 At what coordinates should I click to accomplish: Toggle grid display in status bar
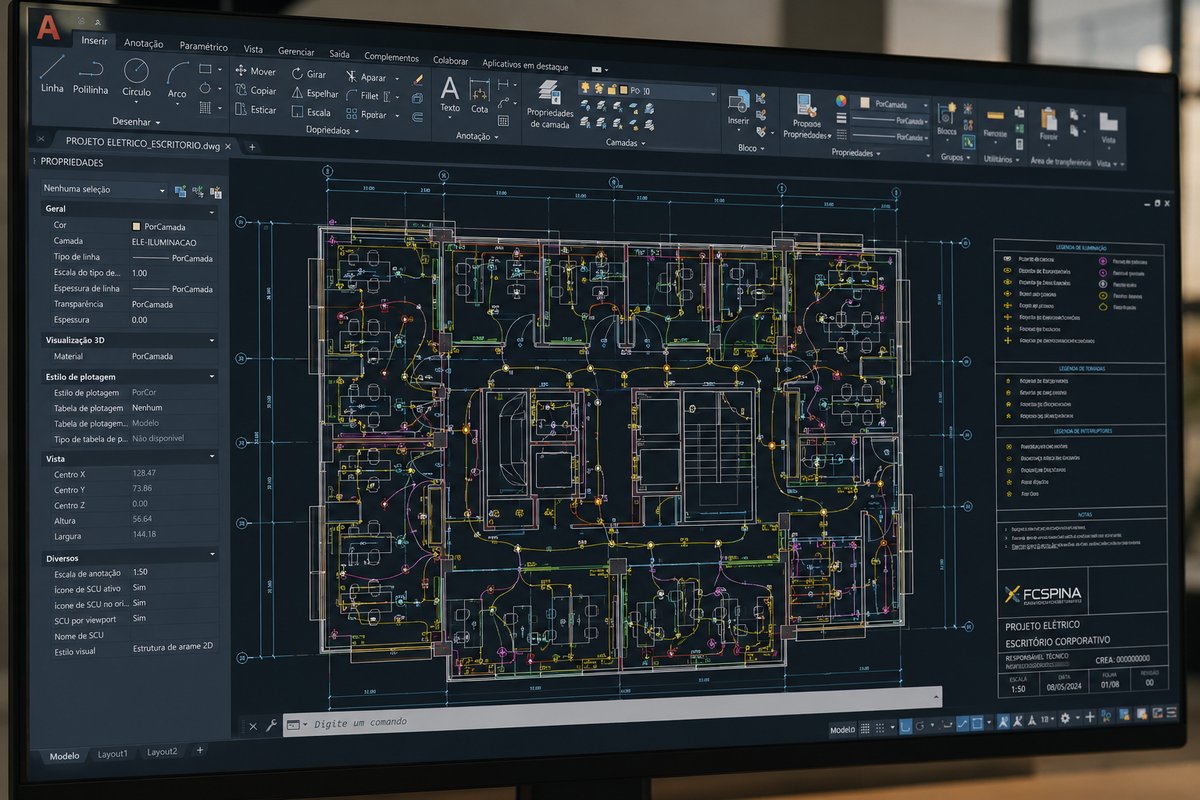(x=865, y=728)
